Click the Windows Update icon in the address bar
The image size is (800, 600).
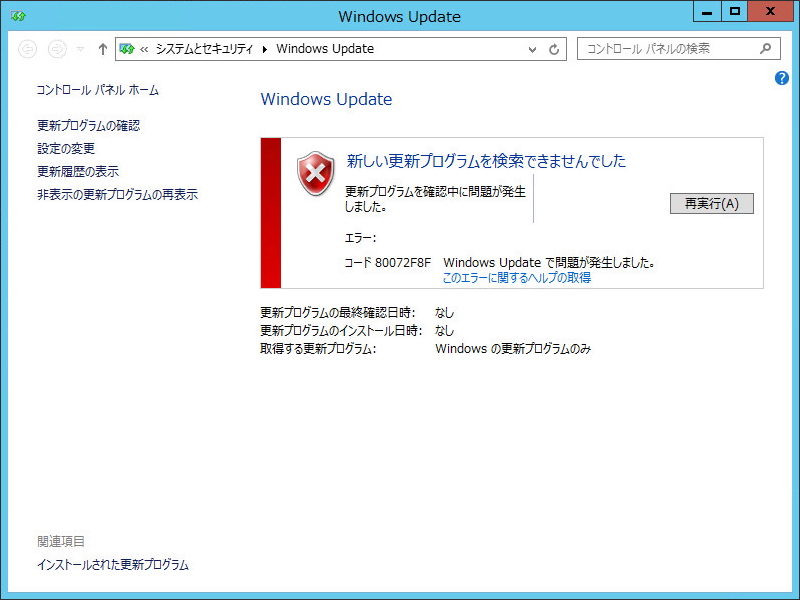coord(127,49)
